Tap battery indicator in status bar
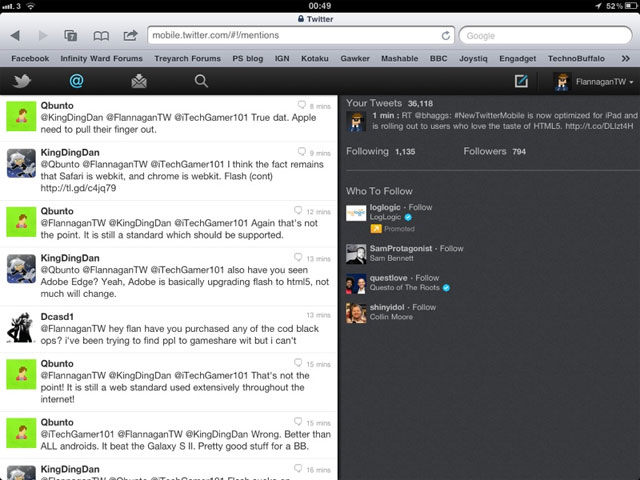The image size is (640, 480). pyautogui.click(x=631, y=6)
